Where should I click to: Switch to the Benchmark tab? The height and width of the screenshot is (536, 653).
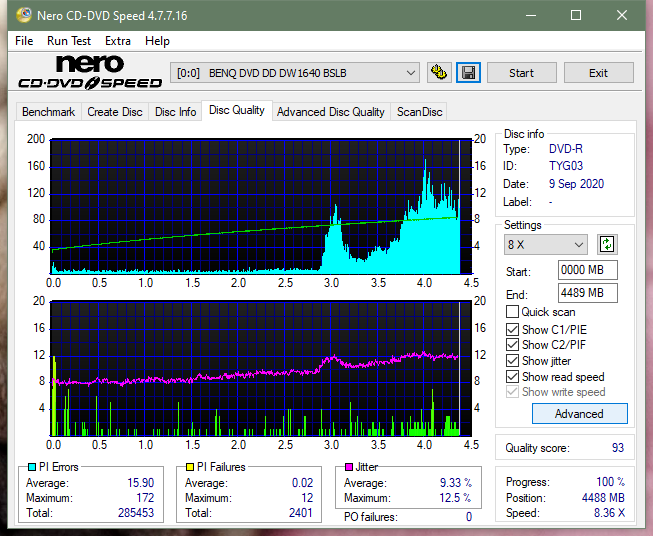pyautogui.click(x=49, y=112)
